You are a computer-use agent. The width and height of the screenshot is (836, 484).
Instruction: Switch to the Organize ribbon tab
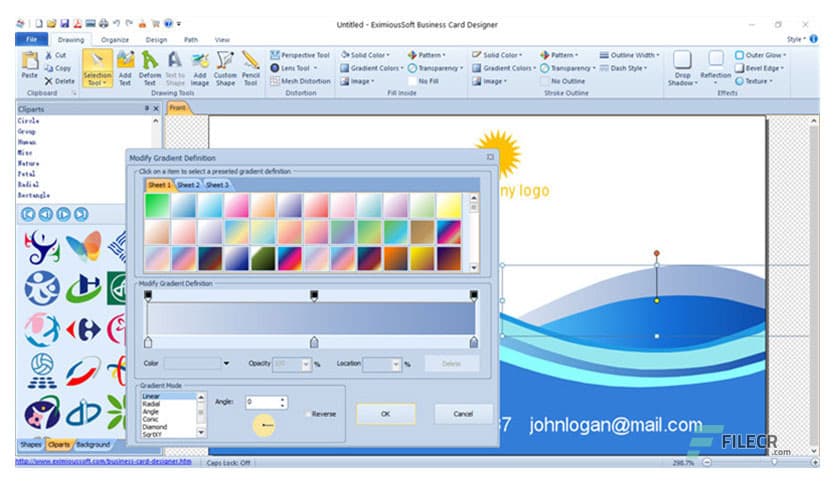pos(115,39)
